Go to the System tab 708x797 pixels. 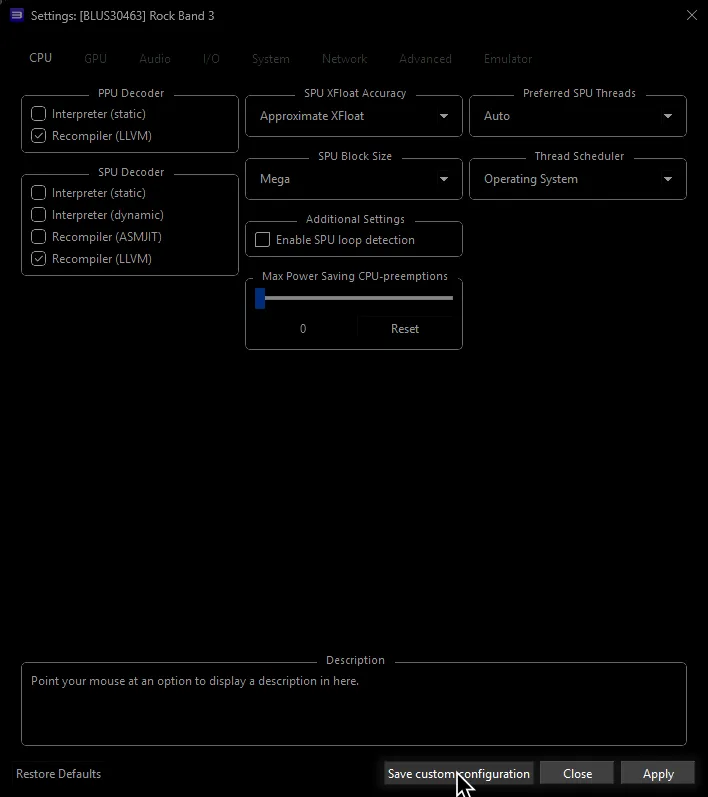coord(271,59)
